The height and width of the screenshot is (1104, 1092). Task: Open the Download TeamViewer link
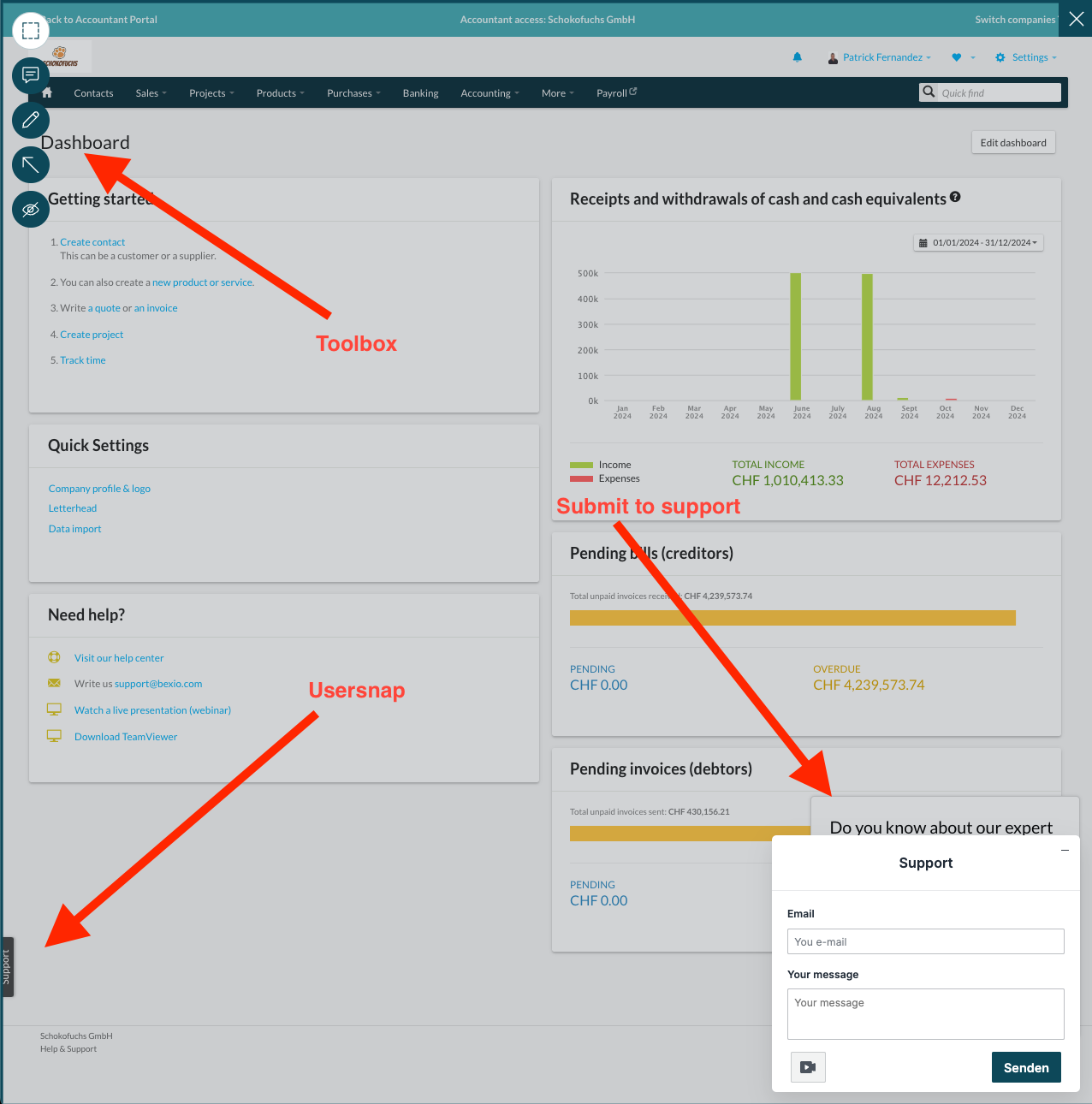pyautogui.click(x=126, y=737)
